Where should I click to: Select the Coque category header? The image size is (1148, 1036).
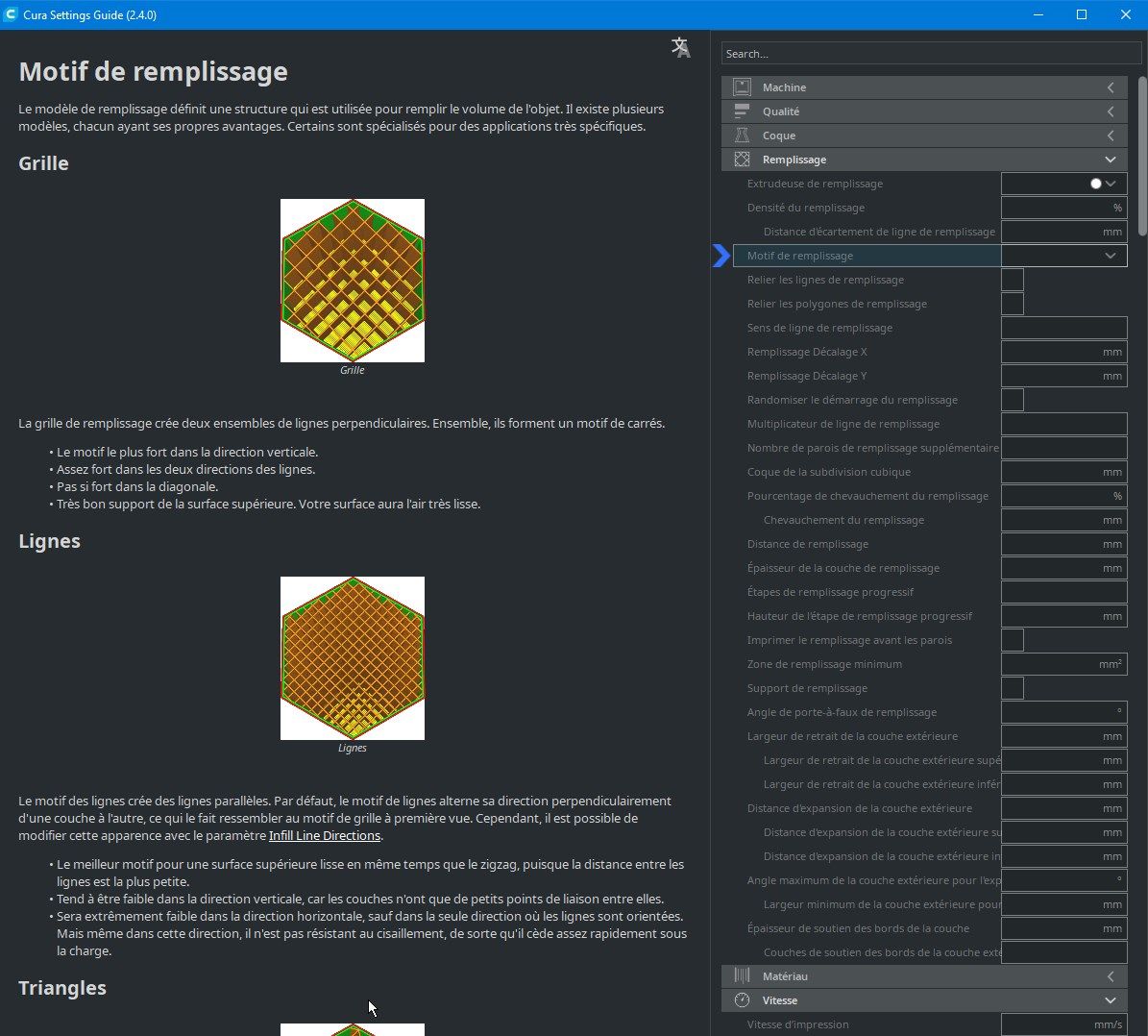[924, 136]
